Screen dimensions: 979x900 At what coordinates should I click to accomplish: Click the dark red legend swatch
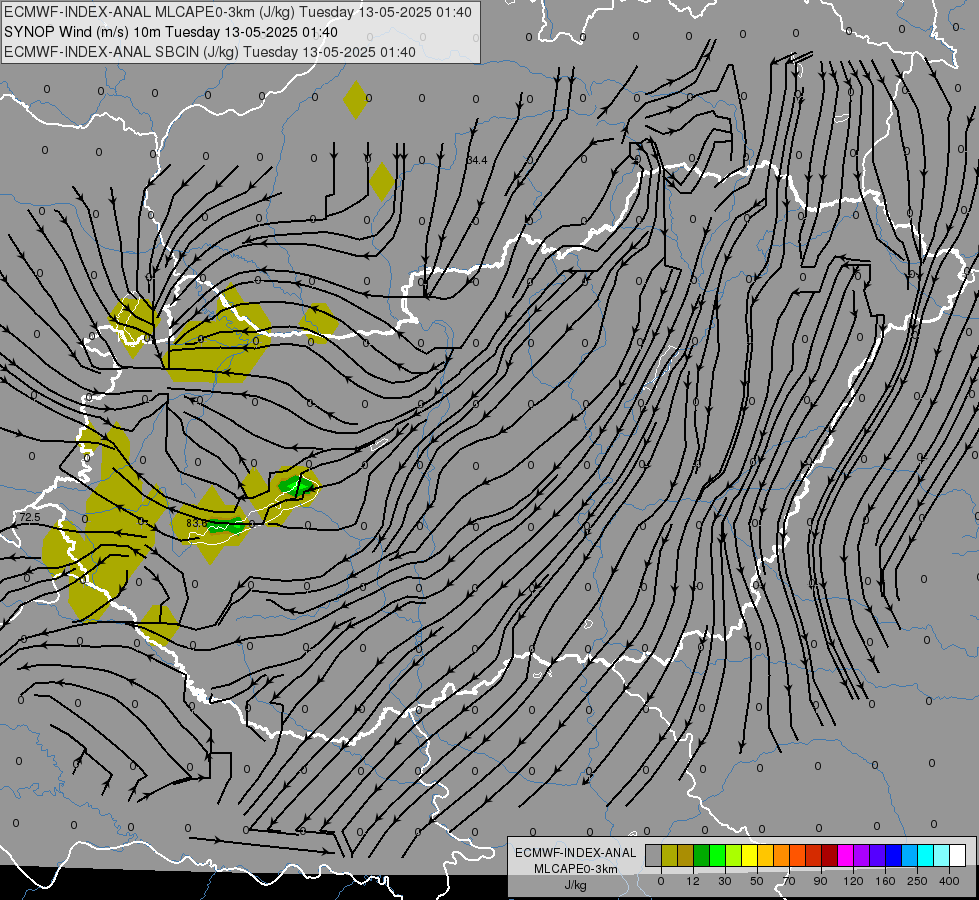(829, 855)
